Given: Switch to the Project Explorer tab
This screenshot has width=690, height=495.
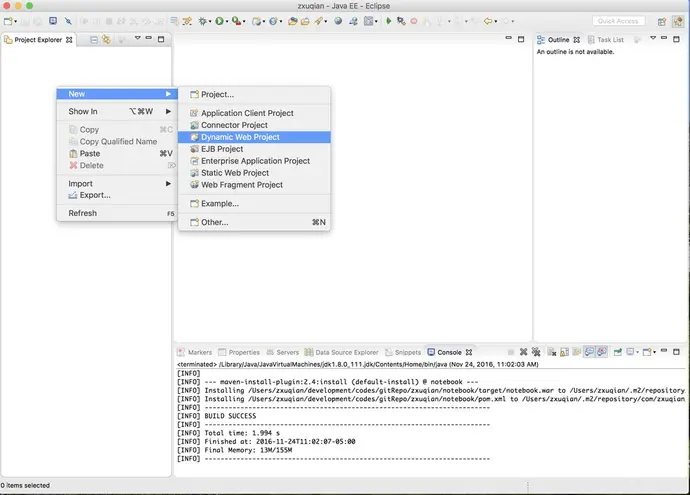Looking at the screenshot, I should (38, 40).
